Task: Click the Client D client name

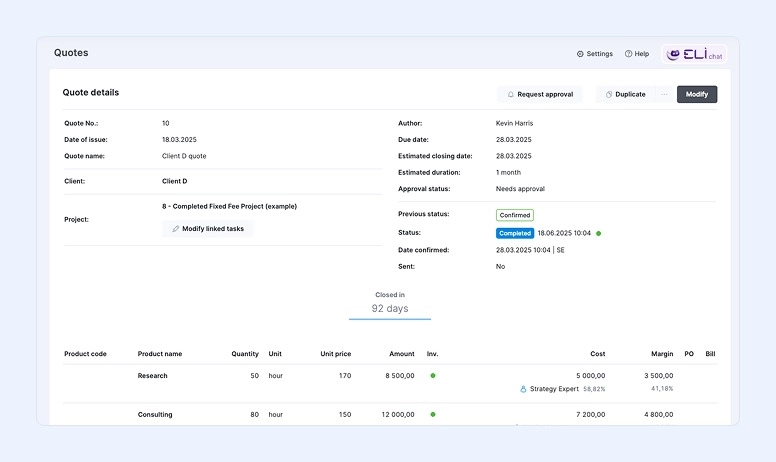Action: point(174,181)
